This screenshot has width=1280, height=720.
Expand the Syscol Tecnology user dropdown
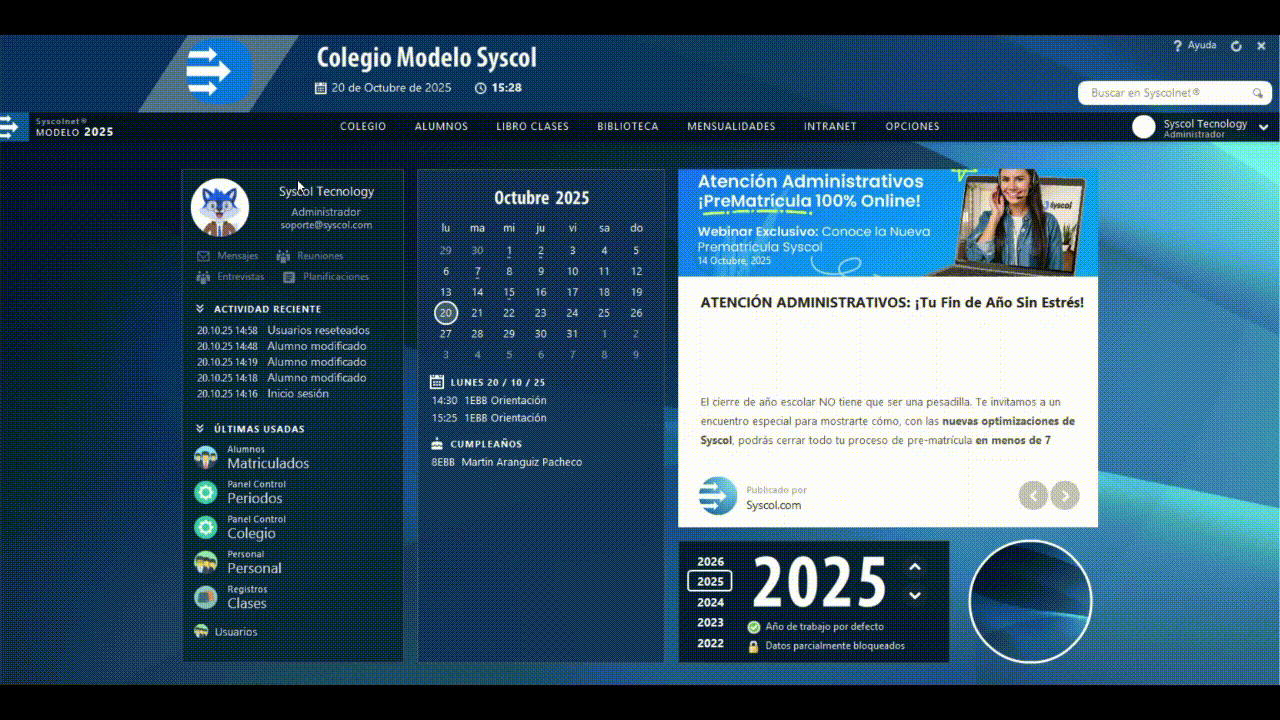pos(1264,127)
